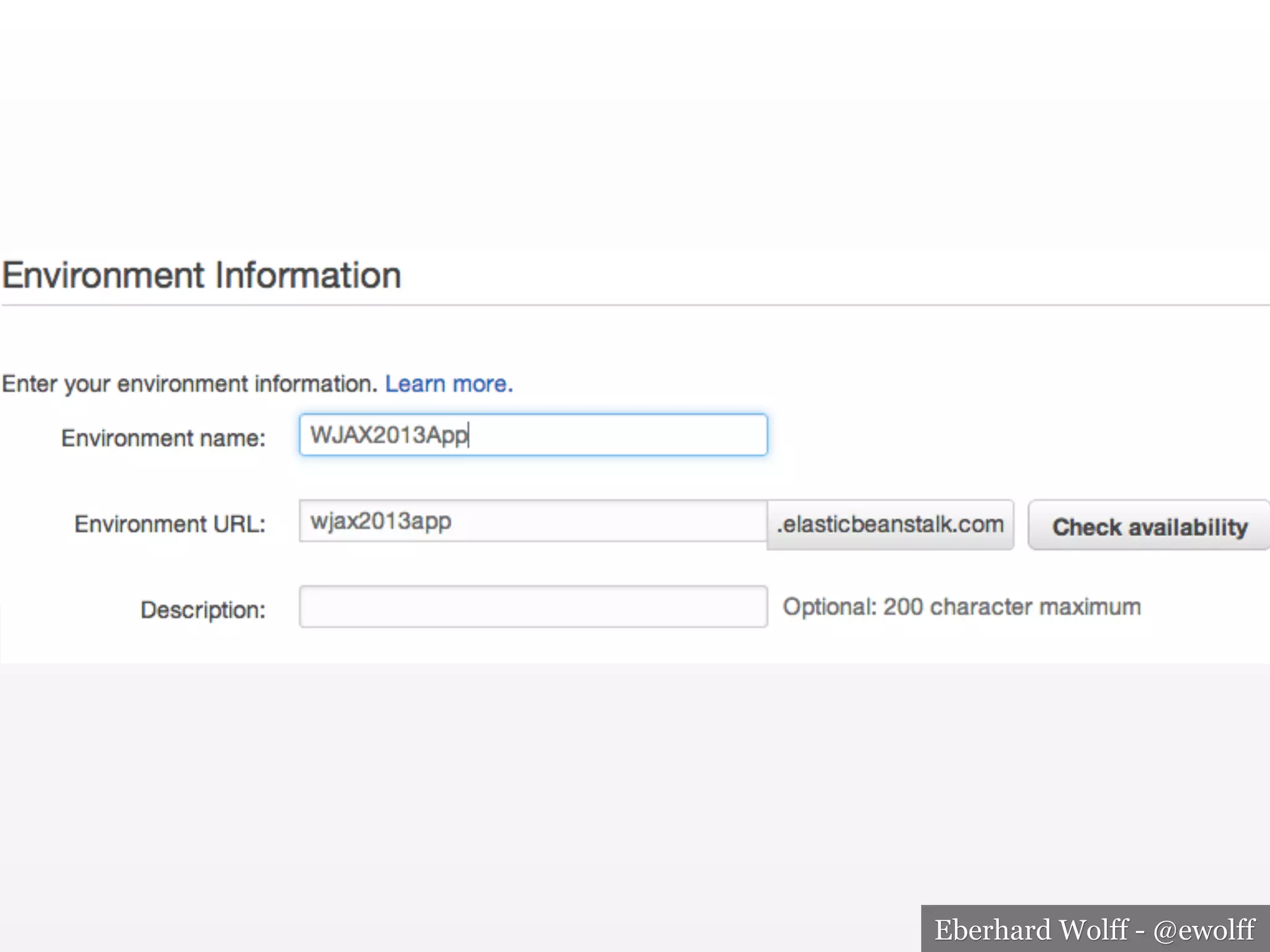The image size is (1270, 952).
Task: Click the @ewolff handle in the footer
Action: tap(1204, 930)
